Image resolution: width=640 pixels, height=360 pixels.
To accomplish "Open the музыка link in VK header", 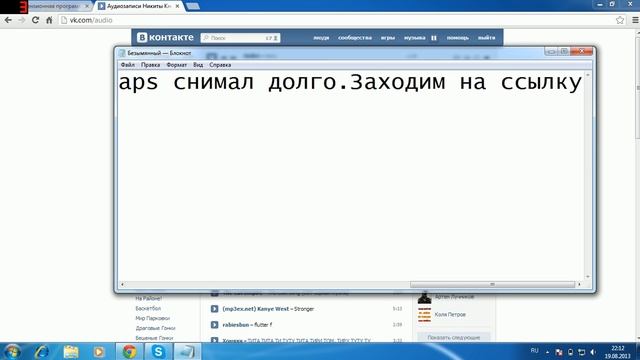I will click(x=414, y=38).
